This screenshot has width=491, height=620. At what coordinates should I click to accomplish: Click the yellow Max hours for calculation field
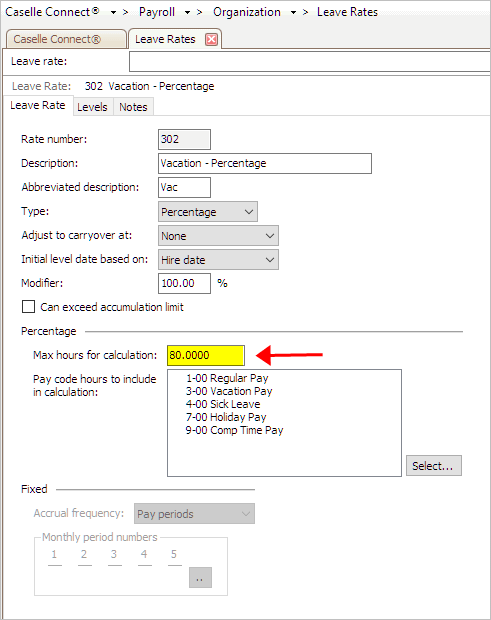[206, 355]
